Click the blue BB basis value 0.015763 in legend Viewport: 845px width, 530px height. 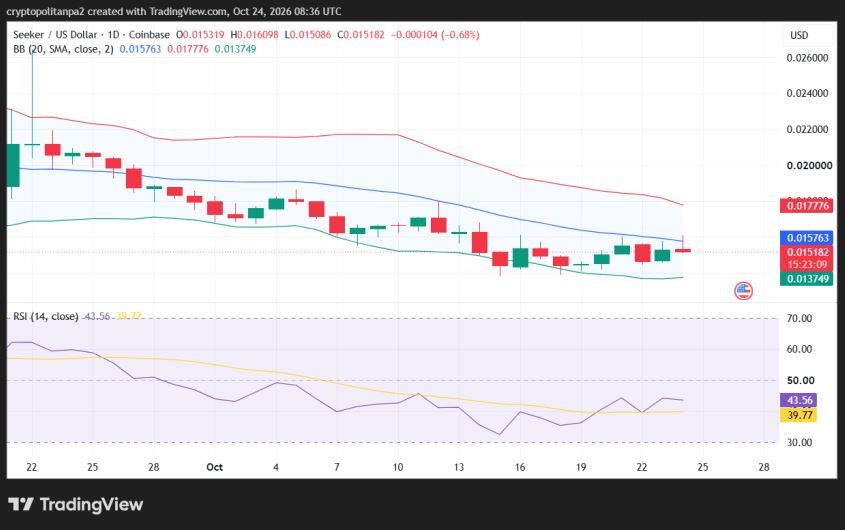tap(140, 49)
